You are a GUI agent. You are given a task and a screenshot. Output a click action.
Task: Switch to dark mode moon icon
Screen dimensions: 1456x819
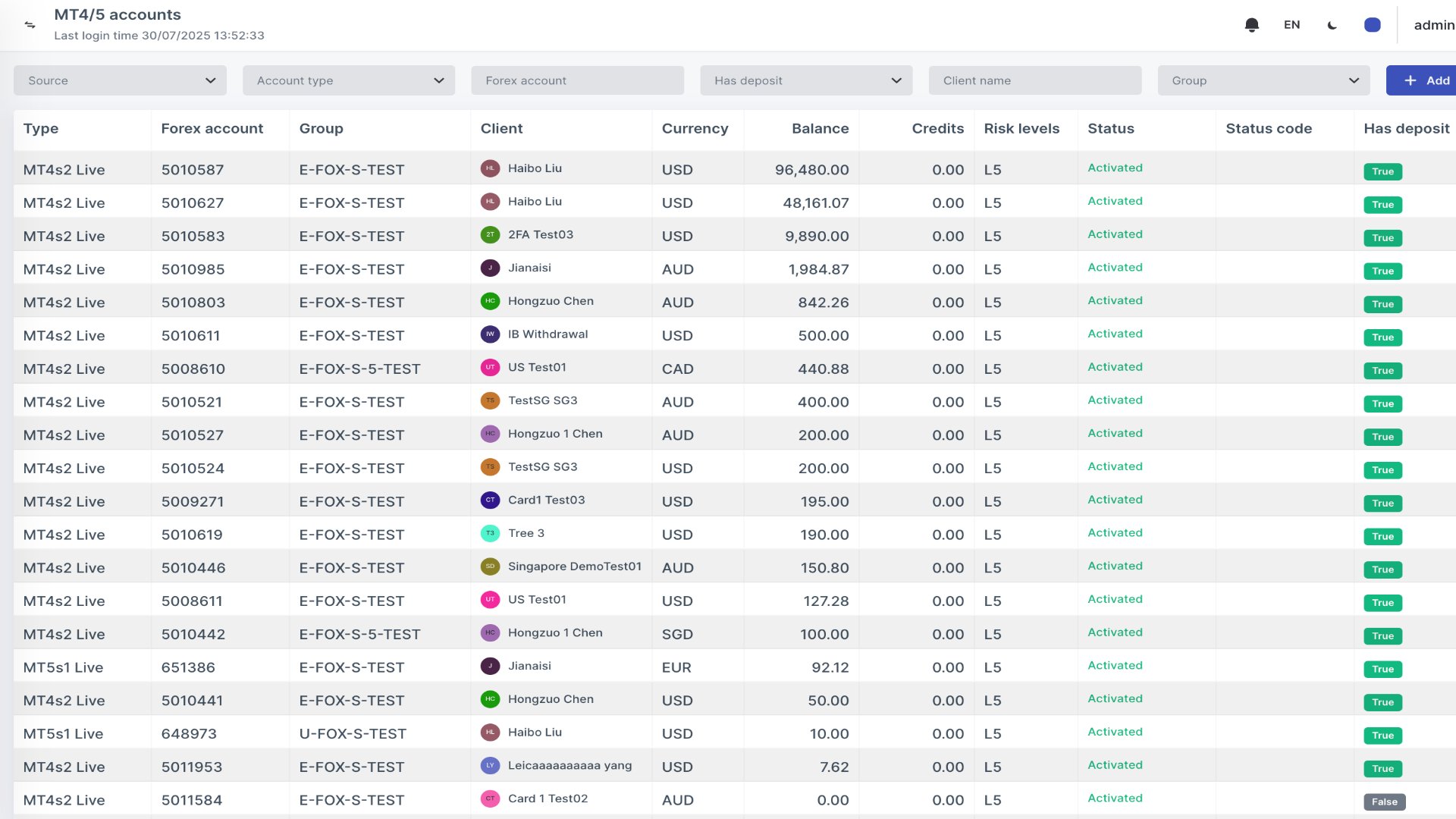coord(1332,25)
